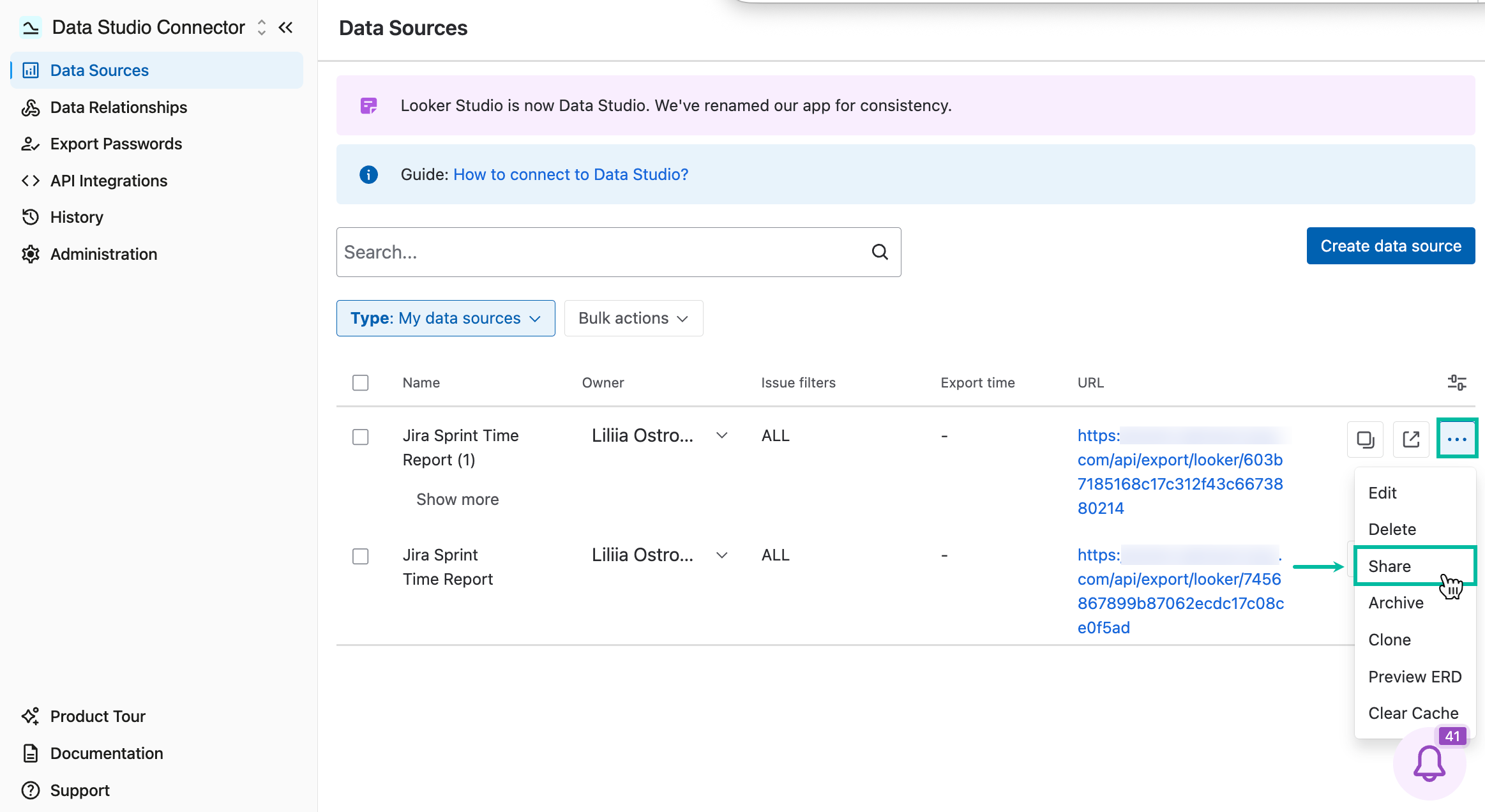Copy URL of Jira Sprint Time Report (1)
Image resolution: width=1485 pixels, height=812 pixels.
[x=1365, y=439]
